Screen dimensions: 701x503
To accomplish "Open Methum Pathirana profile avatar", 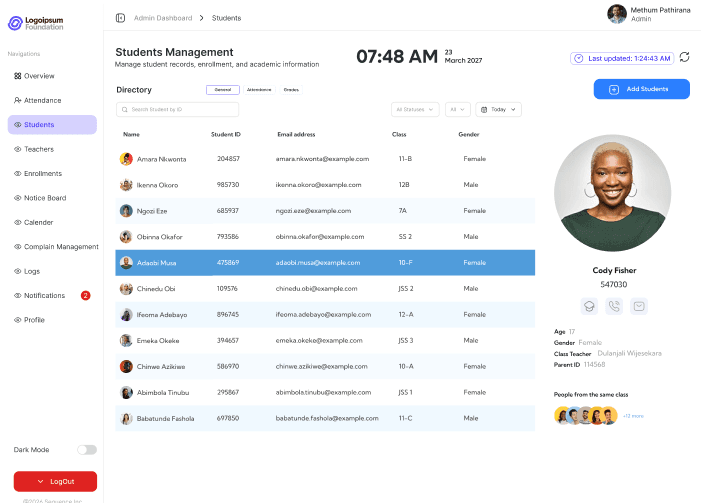I will [x=617, y=14].
